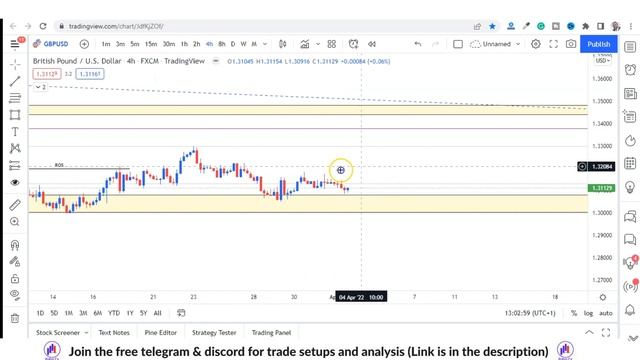Switch to the 1h timeframe
This screenshot has height=360, width=640.
point(184,44)
